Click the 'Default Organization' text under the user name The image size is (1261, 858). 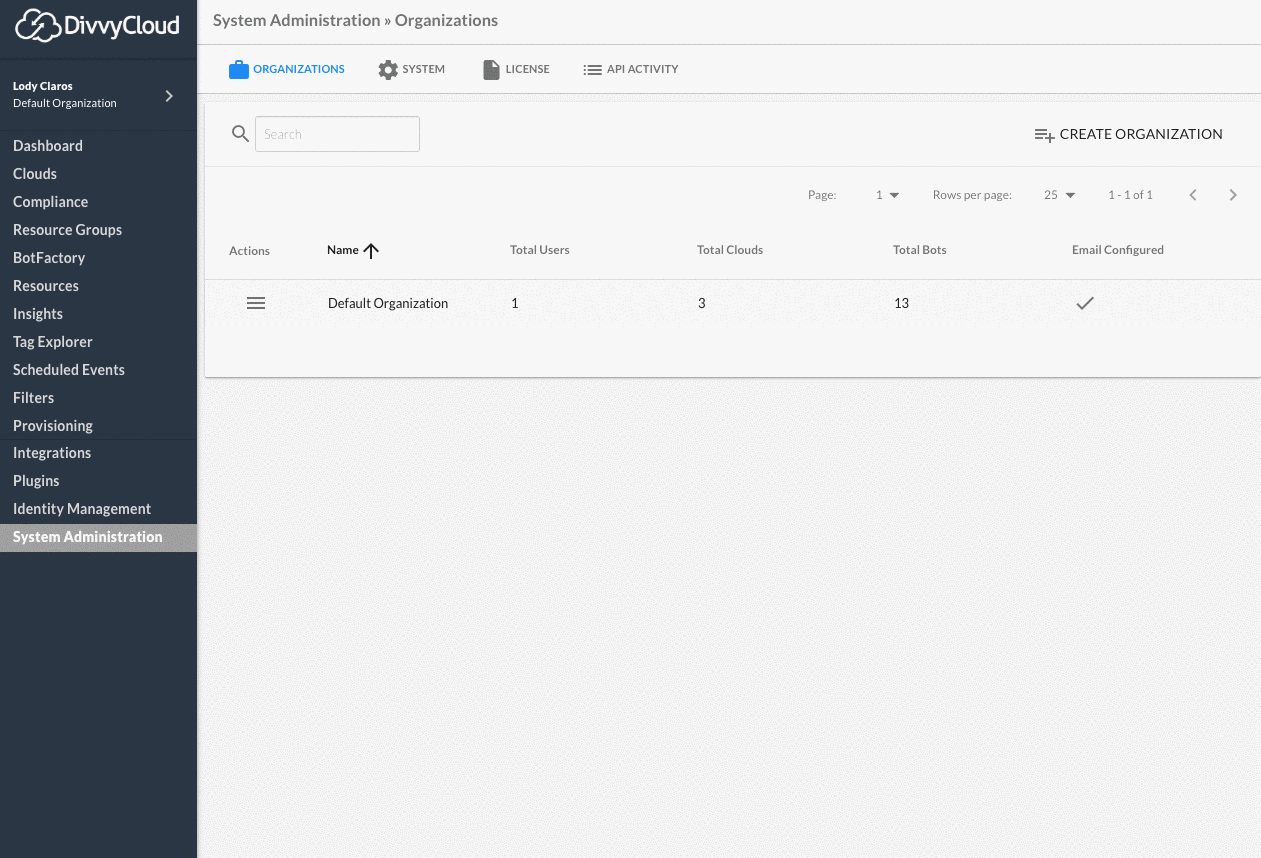[x=65, y=103]
